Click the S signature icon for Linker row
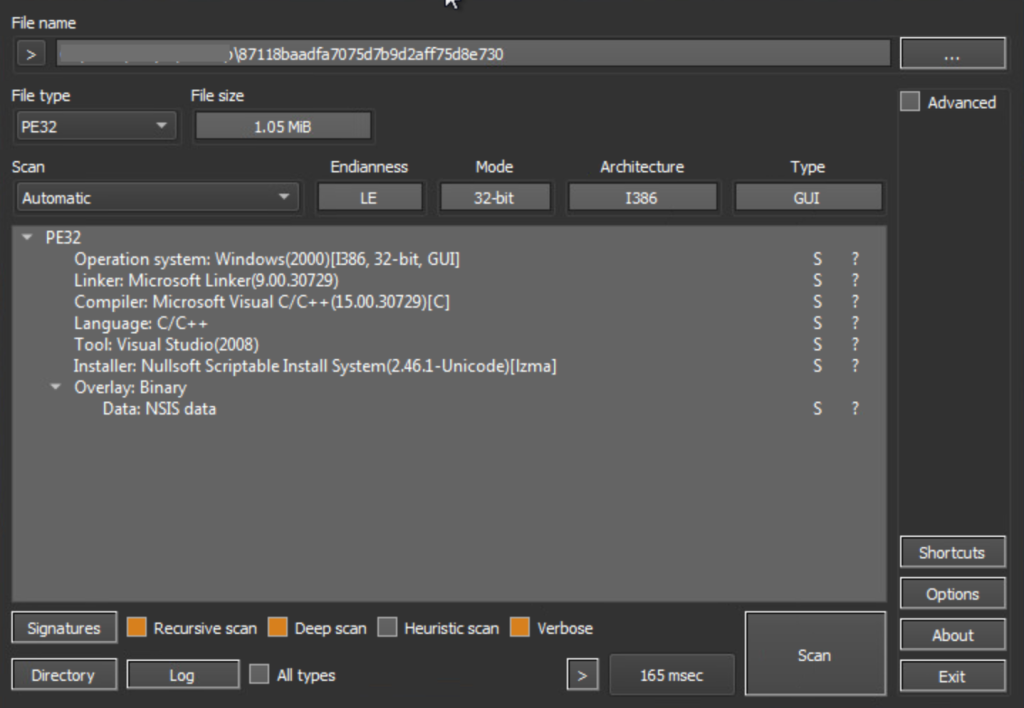Image resolution: width=1024 pixels, height=708 pixels. coord(817,280)
